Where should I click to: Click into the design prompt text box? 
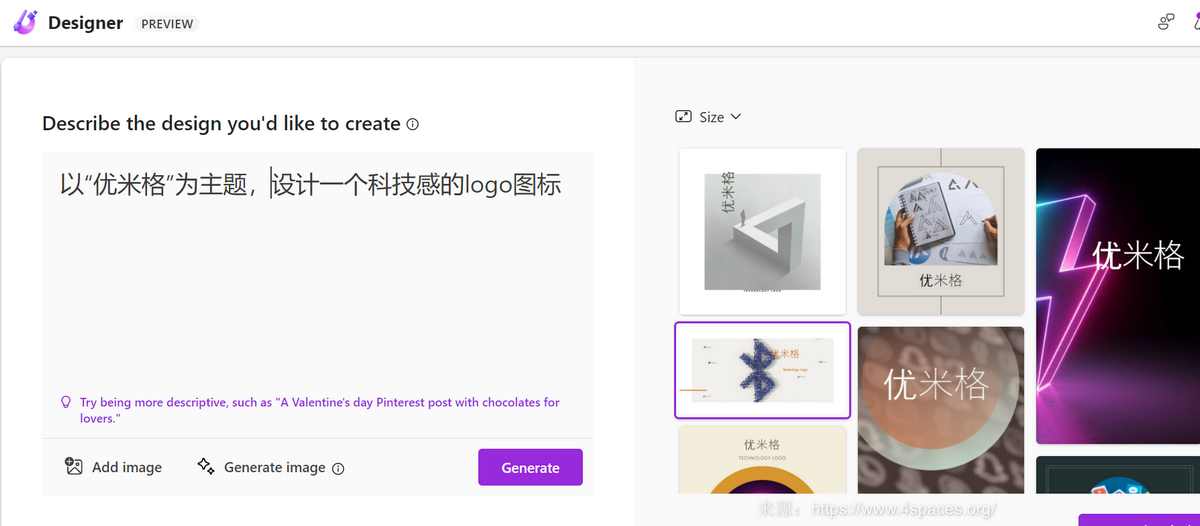(x=316, y=280)
